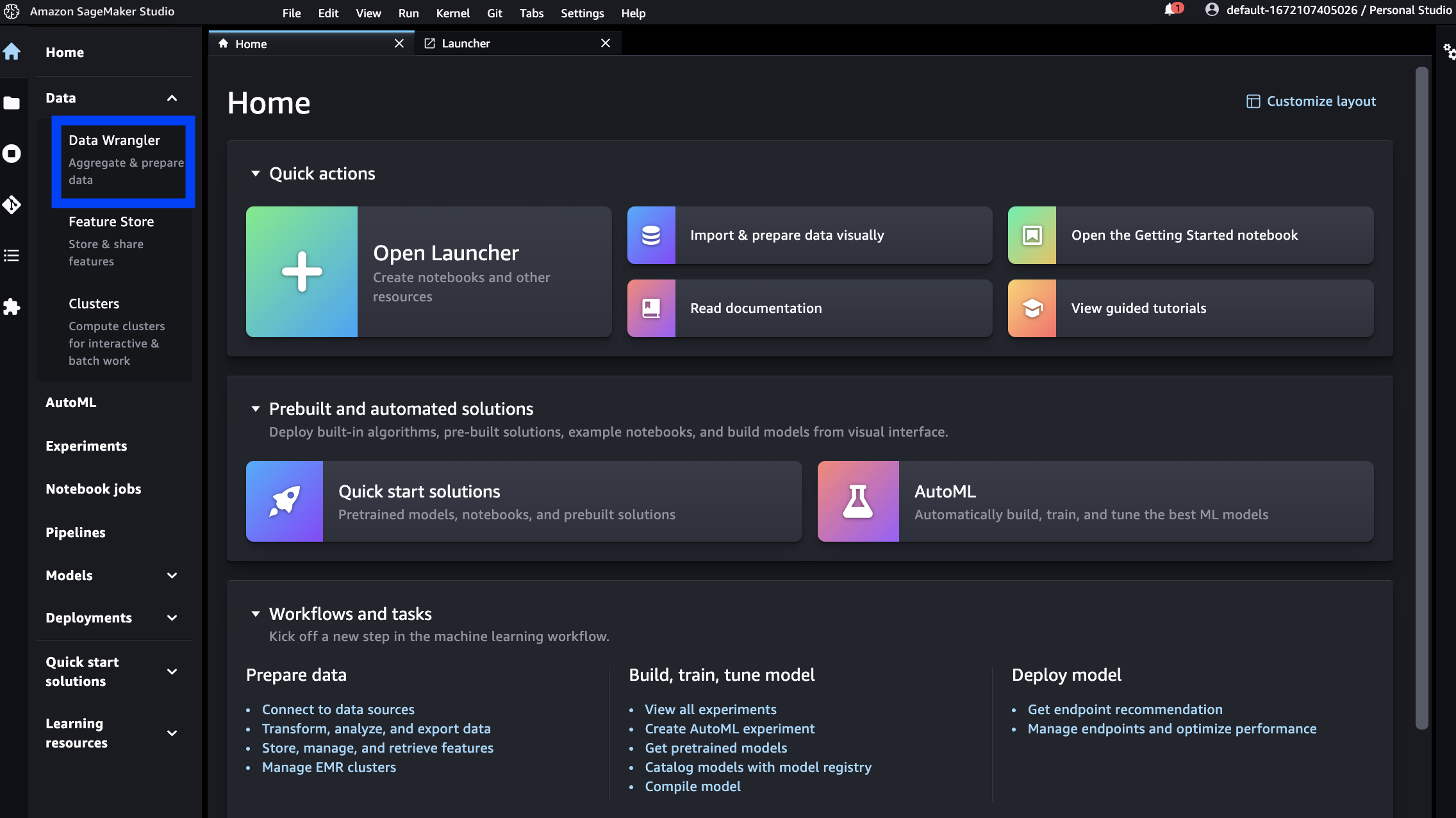Open the File Browser folder icon
This screenshot has width=1456, height=818.
[x=12, y=103]
